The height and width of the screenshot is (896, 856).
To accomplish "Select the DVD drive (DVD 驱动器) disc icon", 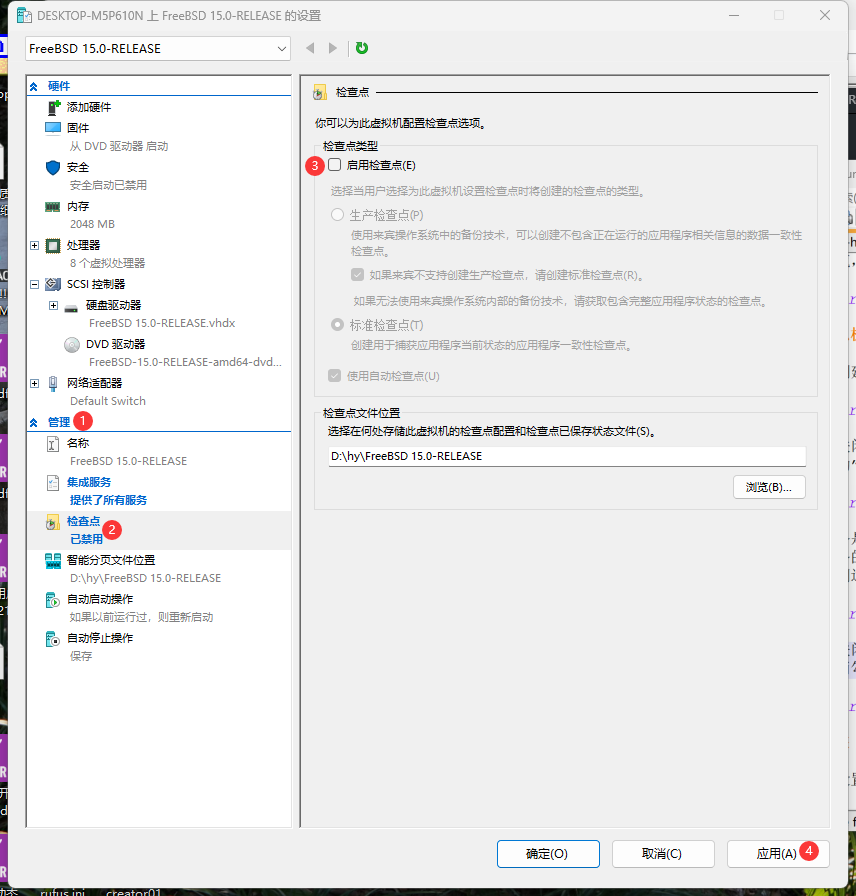I will (72, 345).
